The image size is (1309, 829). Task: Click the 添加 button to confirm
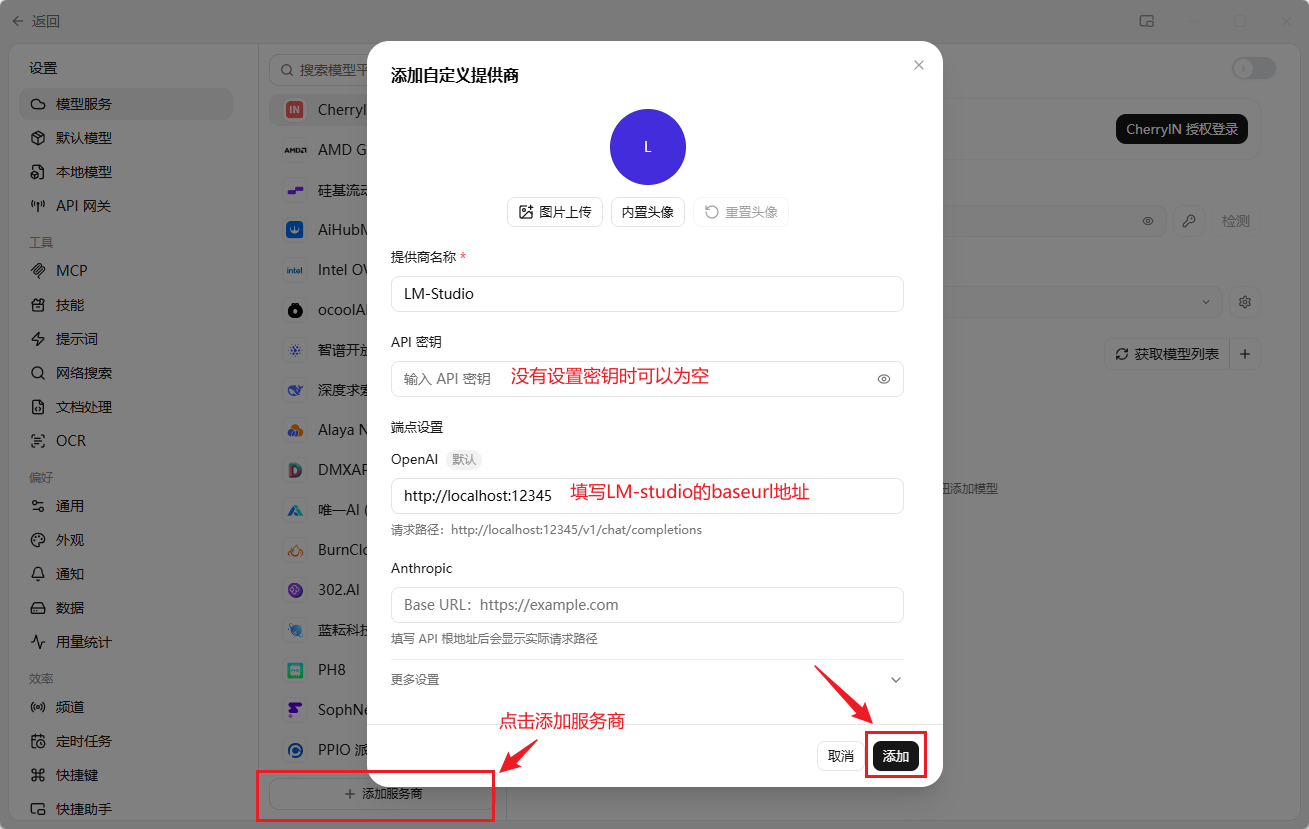click(x=896, y=756)
